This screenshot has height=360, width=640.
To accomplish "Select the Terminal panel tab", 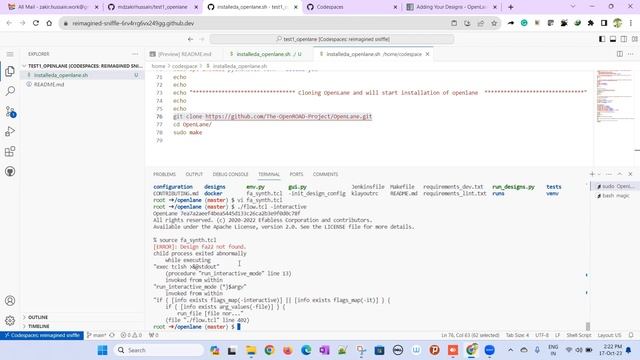I will point(269,174).
